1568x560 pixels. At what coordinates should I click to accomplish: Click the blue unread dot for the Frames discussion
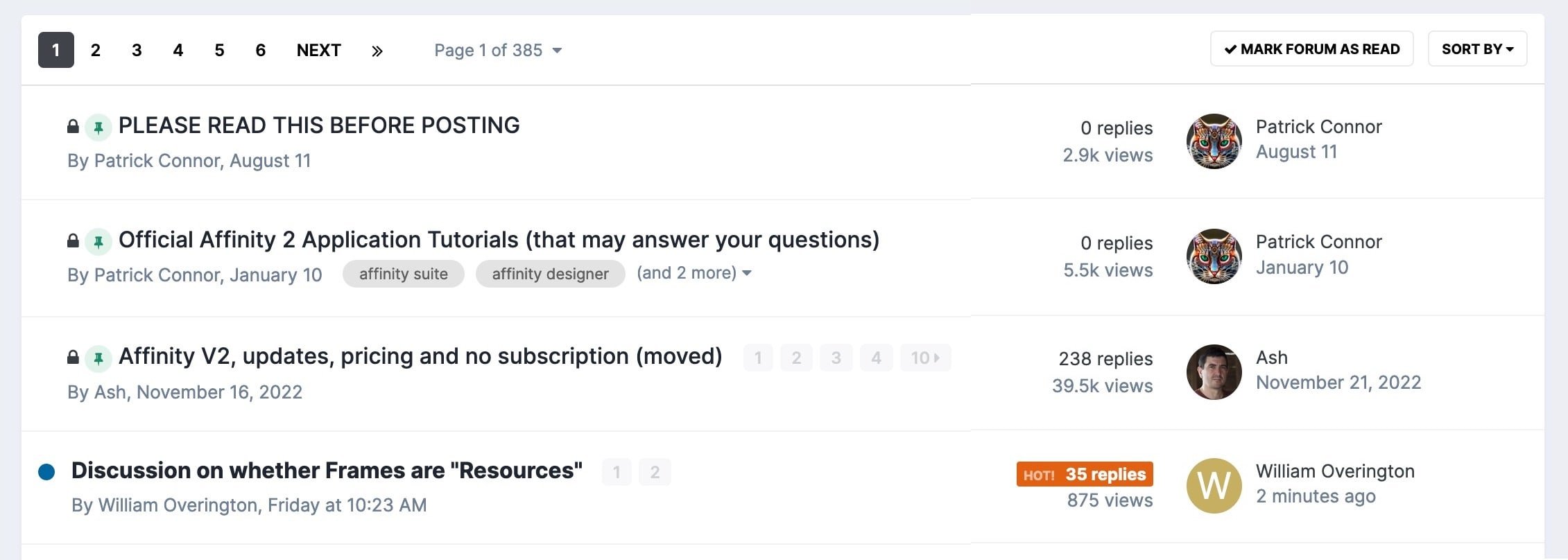(46, 472)
